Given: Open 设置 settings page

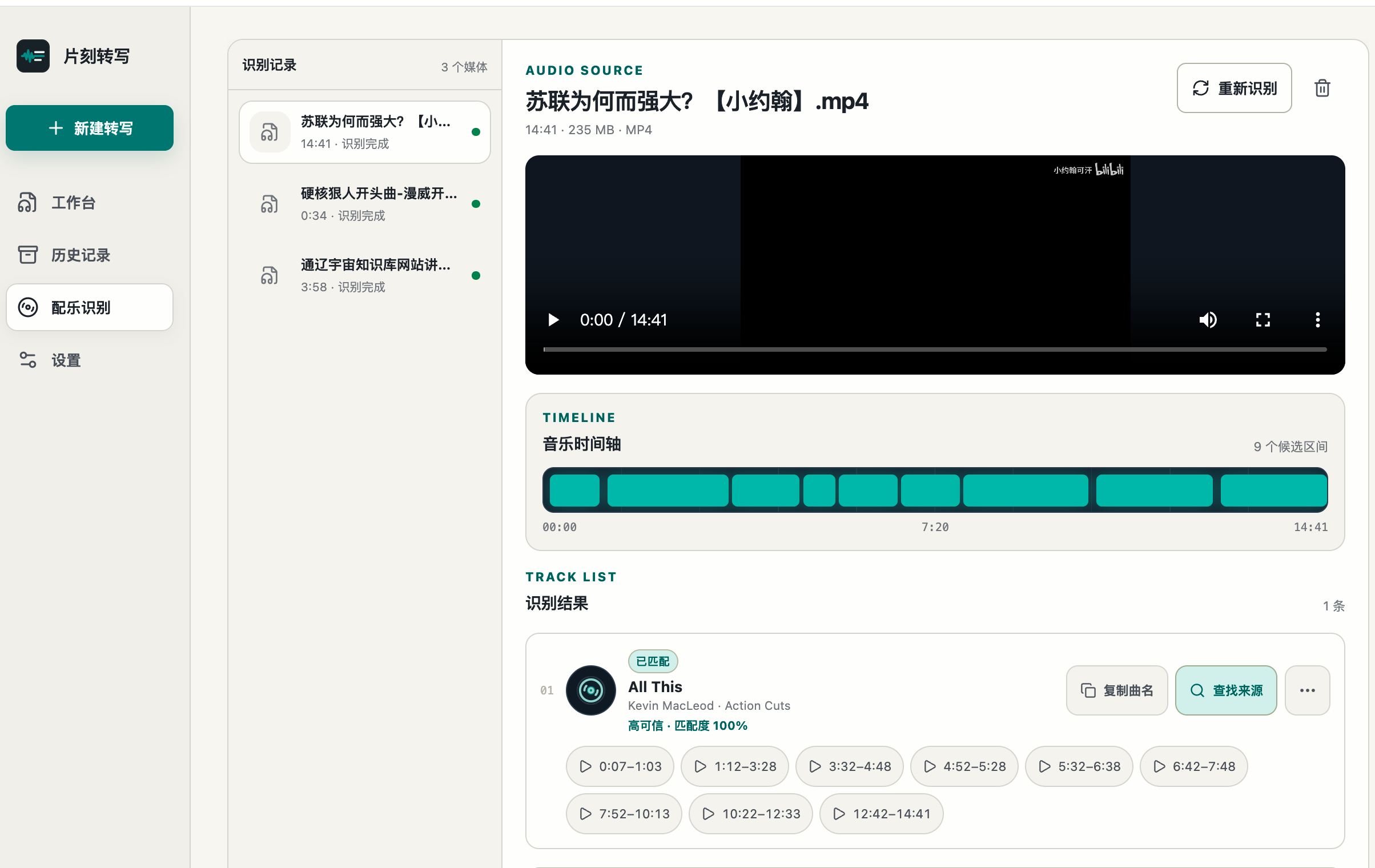Looking at the screenshot, I should pos(90,360).
